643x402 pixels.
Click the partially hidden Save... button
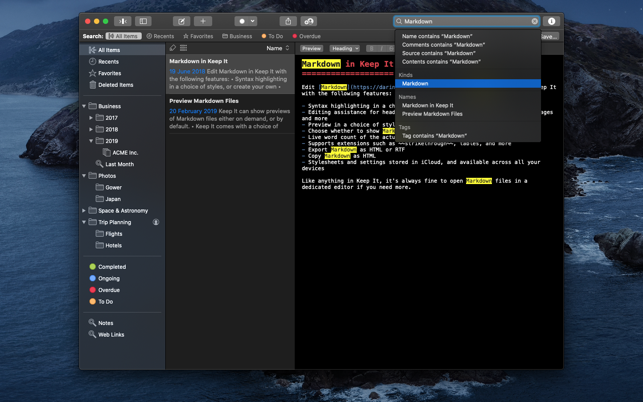(550, 37)
